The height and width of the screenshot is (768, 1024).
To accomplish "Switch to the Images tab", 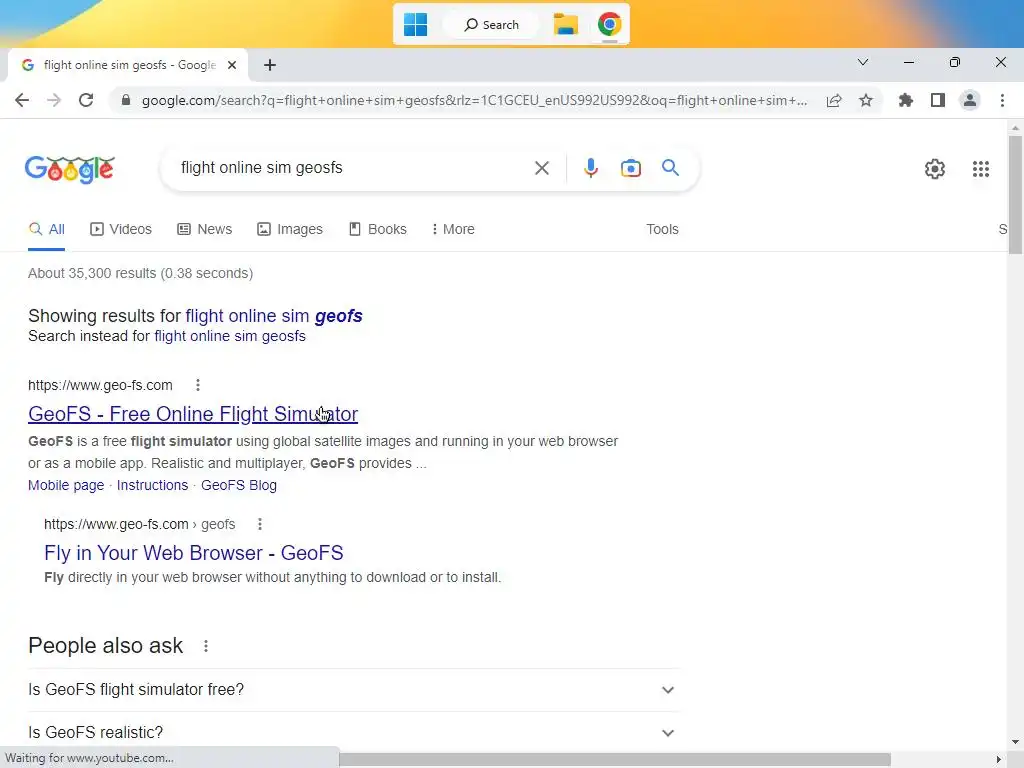I will 290,229.
